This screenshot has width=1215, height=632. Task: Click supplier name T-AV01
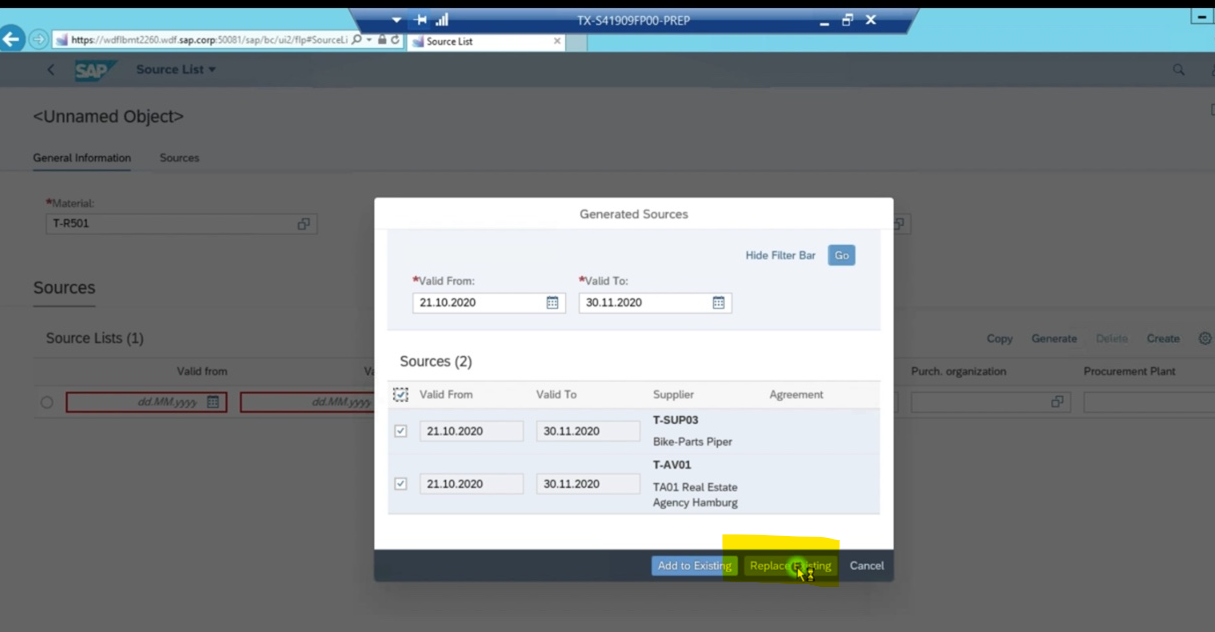click(672, 465)
